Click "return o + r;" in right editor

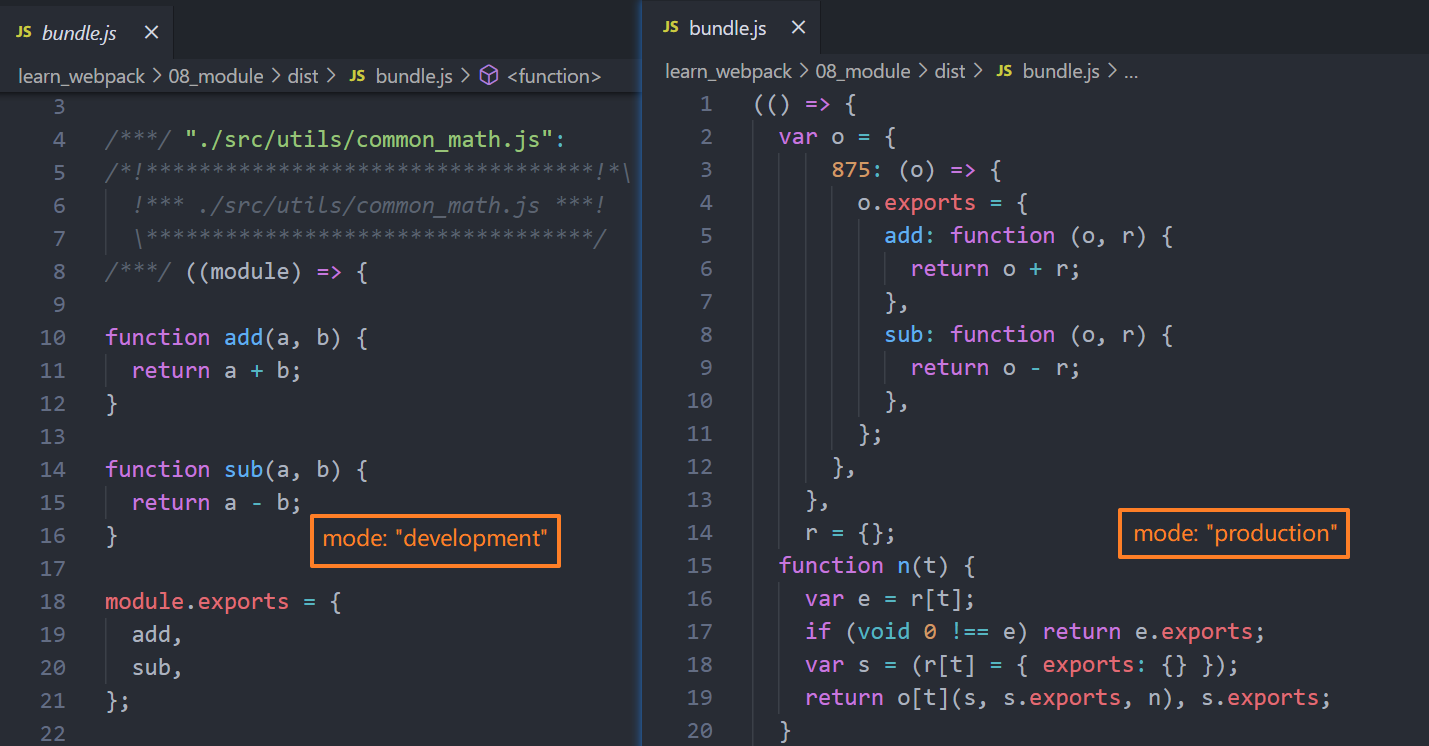tap(996, 269)
